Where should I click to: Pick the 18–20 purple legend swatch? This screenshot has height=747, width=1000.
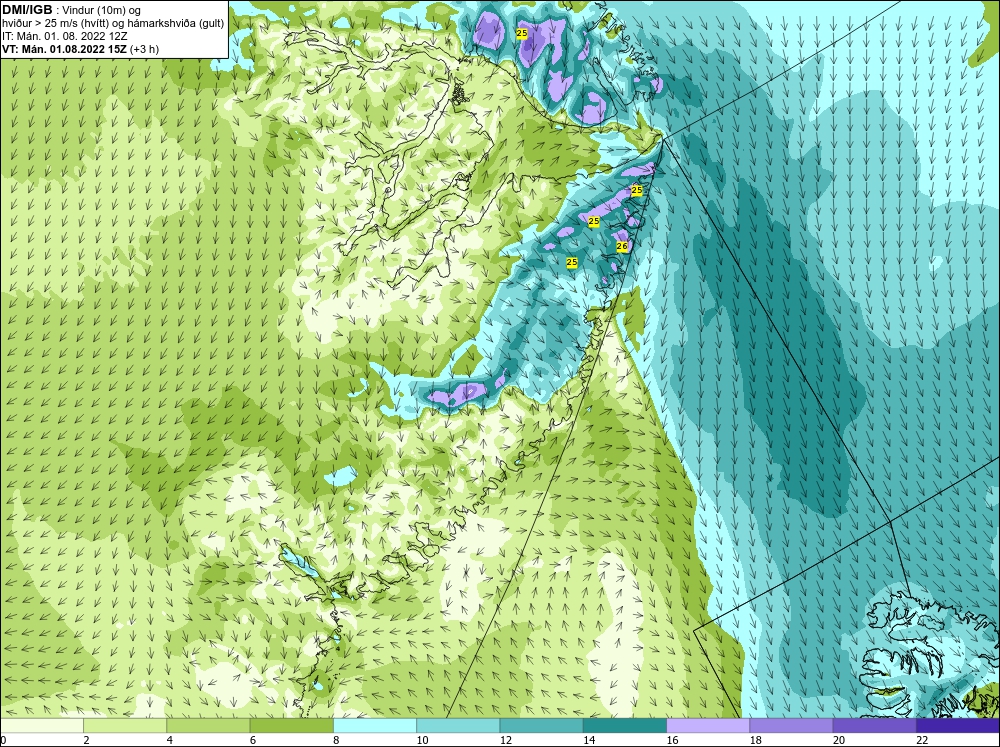(791, 725)
